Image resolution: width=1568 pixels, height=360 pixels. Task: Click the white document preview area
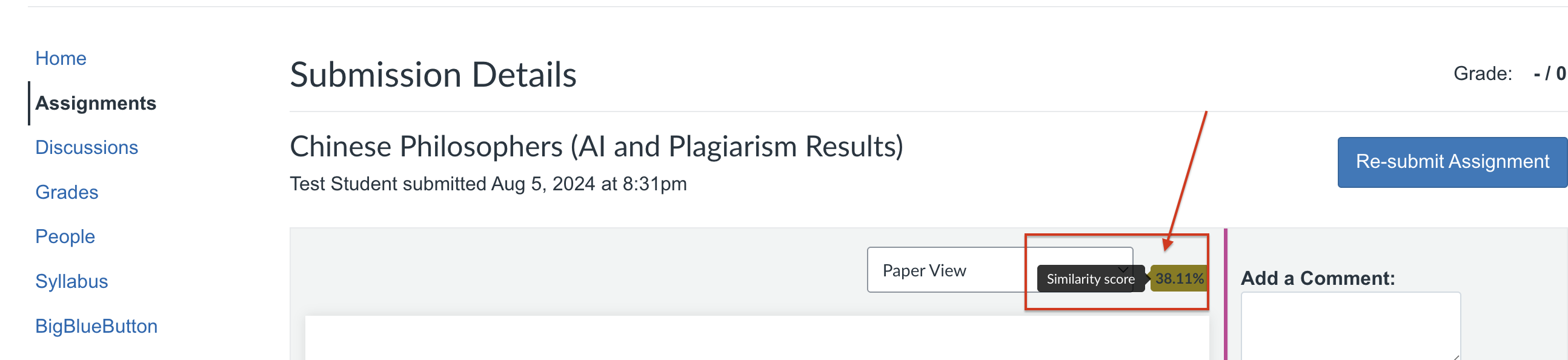(x=756, y=338)
